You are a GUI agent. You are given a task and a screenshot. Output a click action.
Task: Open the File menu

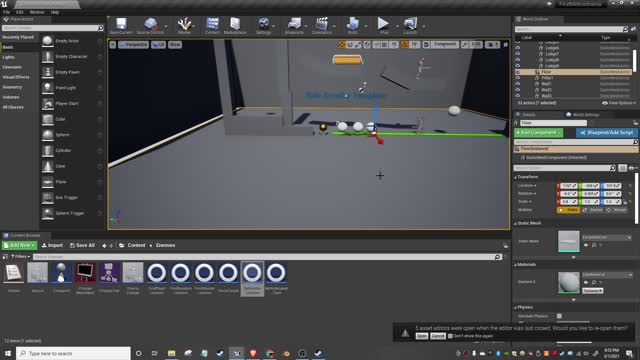click(7, 12)
